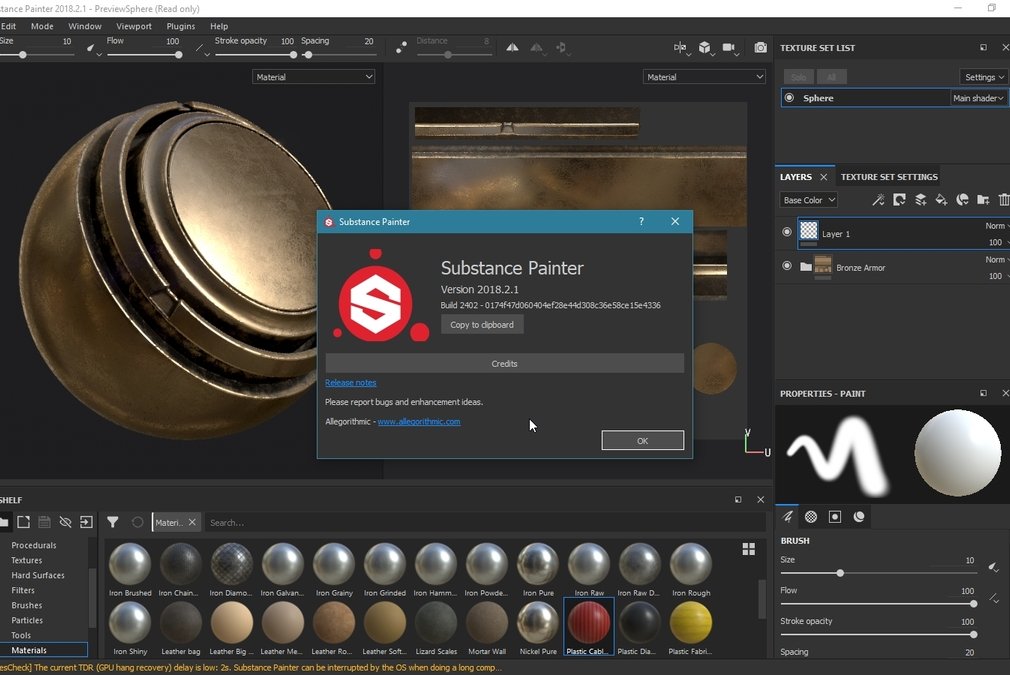Open Bronze Armor Norm blending dropdown
The width and height of the screenshot is (1010, 675).
coord(996,260)
